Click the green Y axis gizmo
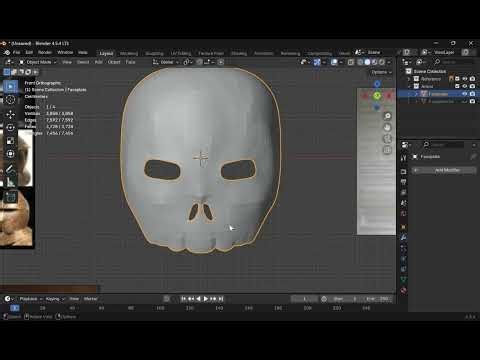The width and height of the screenshot is (480, 360). pyautogui.click(x=377, y=96)
